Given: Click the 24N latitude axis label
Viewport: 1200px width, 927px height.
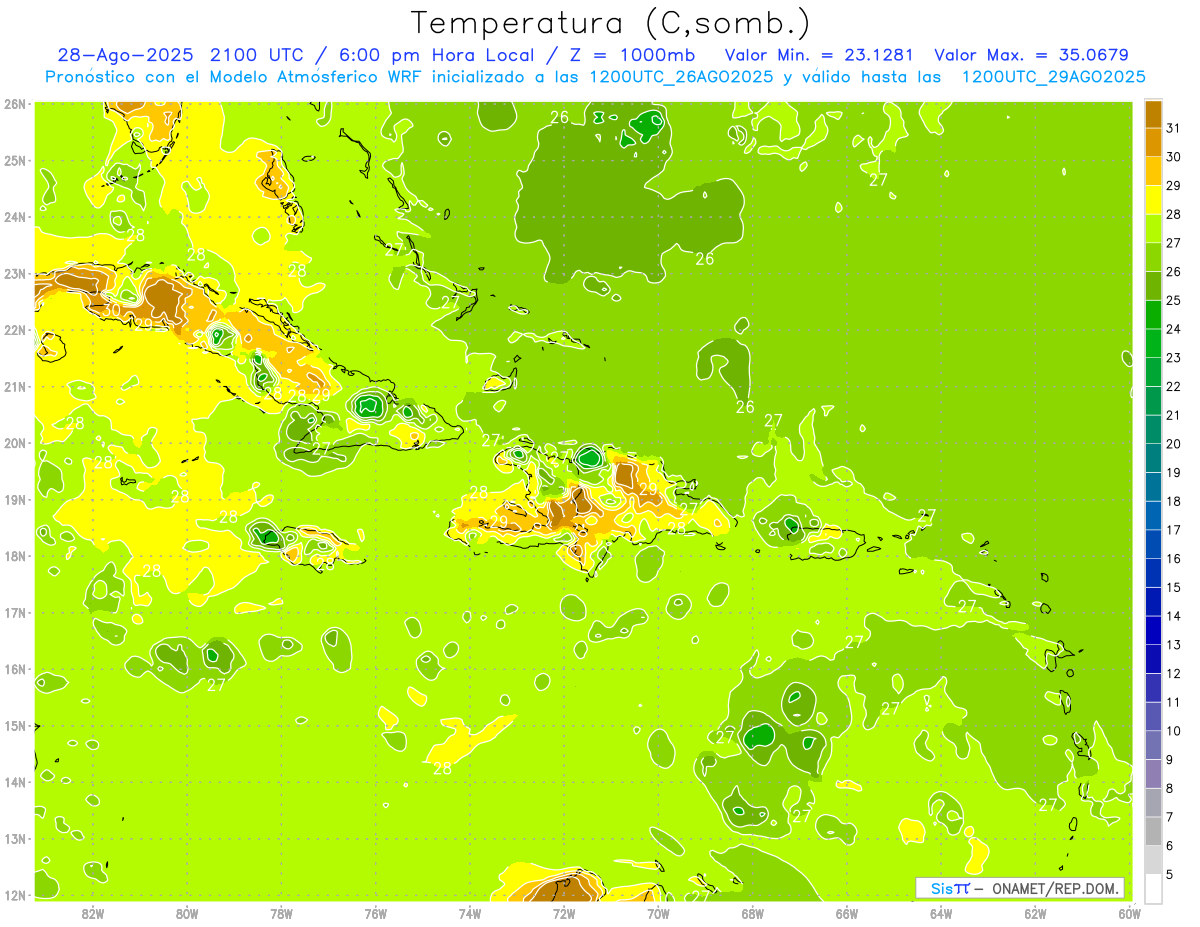Looking at the screenshot, I should pyautogui.click(x=15, y=217).
